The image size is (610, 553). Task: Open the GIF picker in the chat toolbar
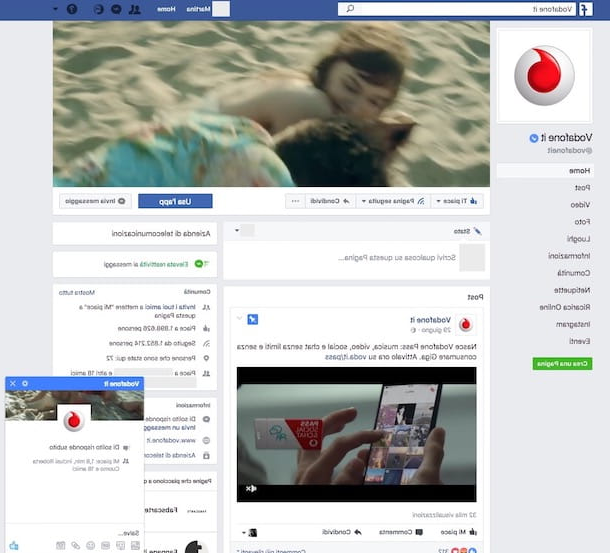105,546
